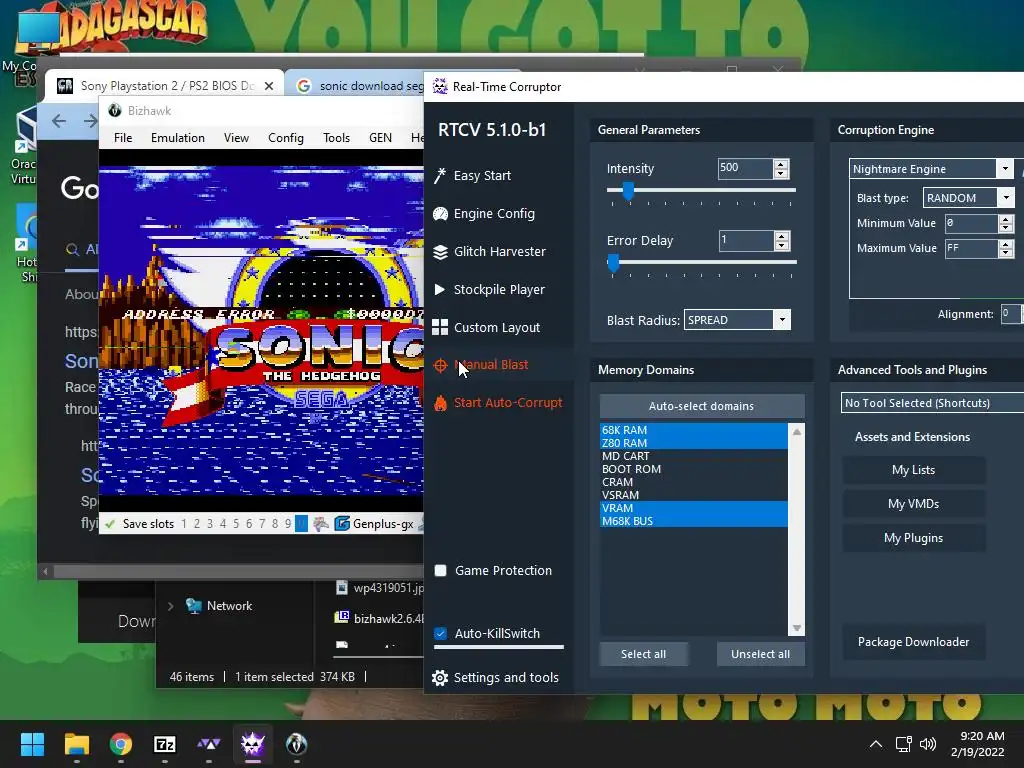Toggle Z80 RAM memory domain
Screen dimensions: 1024x768
694,443
